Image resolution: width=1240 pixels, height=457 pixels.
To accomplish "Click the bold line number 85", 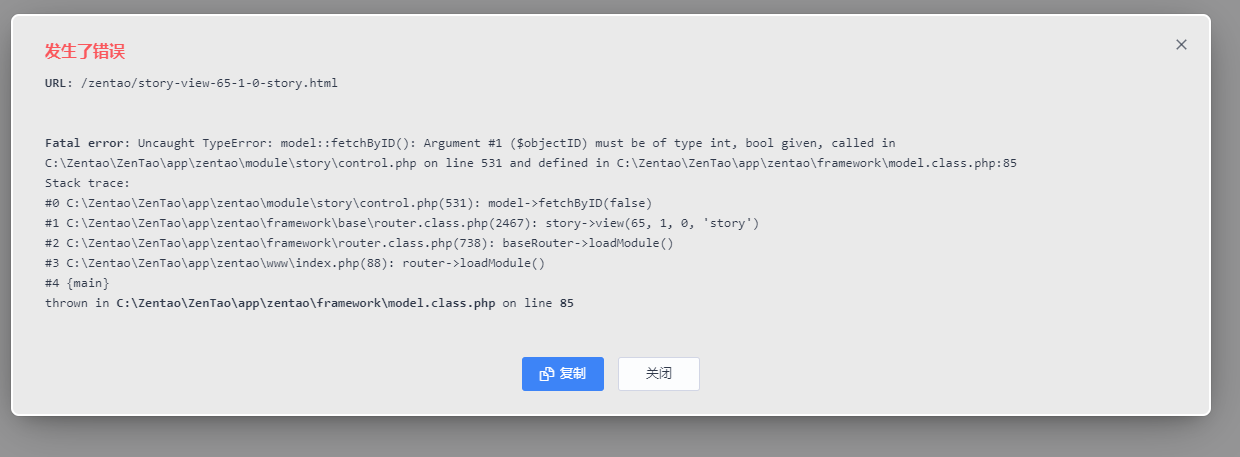I will tap(567, 303).
